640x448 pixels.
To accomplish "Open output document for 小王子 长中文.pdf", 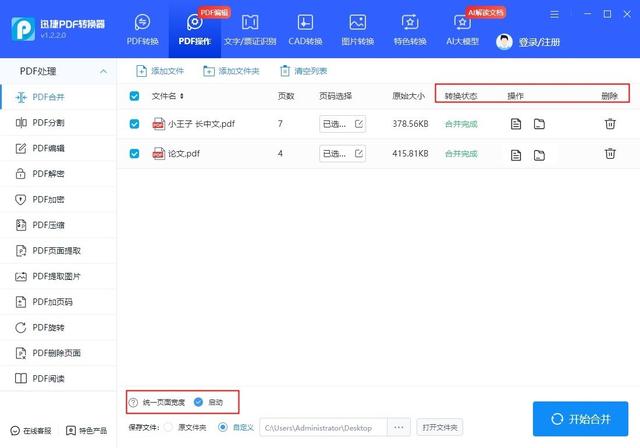I will tap(516, 124).
